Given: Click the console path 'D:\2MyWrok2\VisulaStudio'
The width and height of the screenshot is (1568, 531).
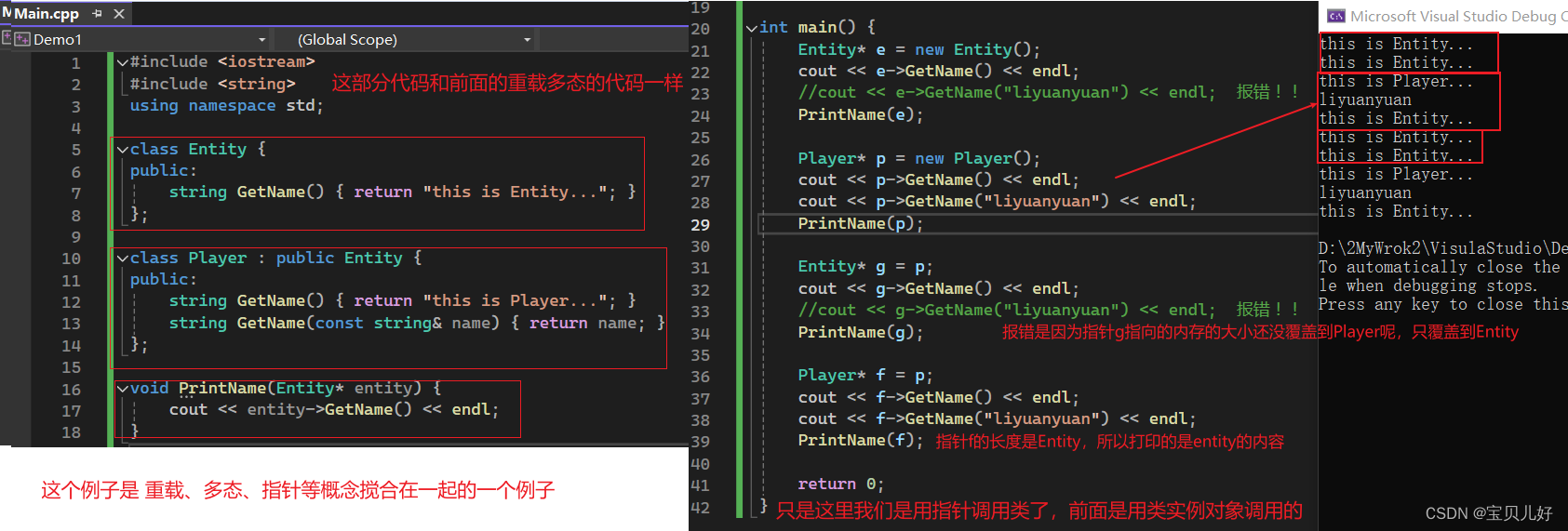Looking at the screenshot, I should 1443,248.
